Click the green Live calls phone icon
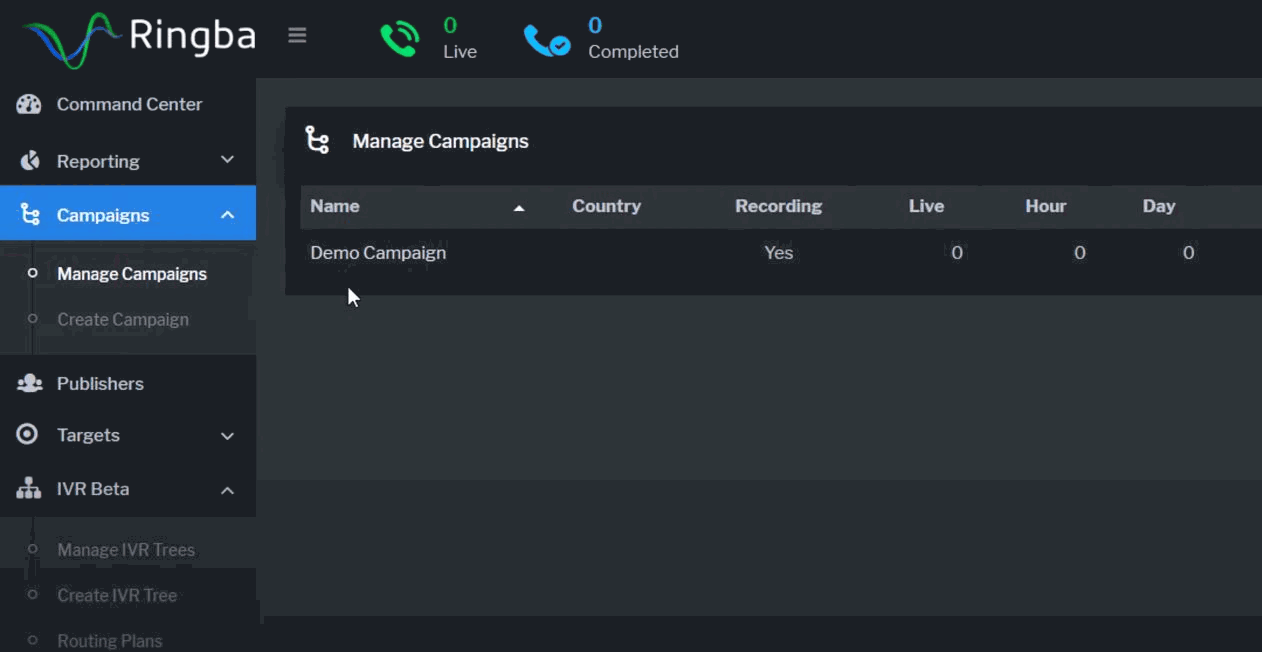Viewport: 1262px width, 652px height. tap(399, 37)
